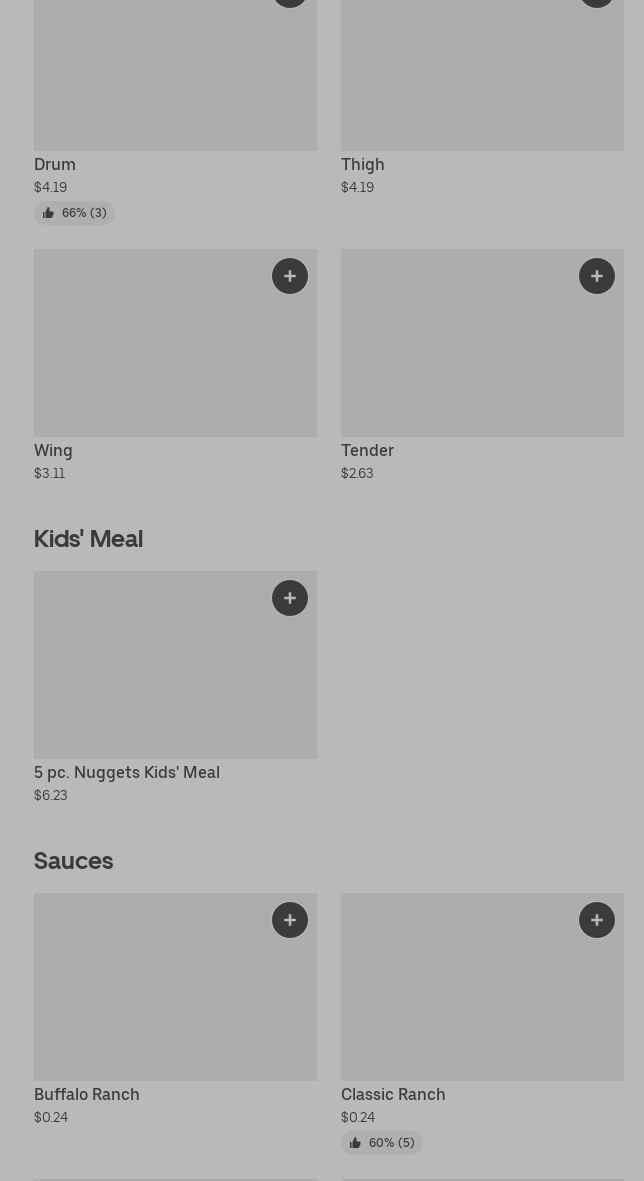The image size is (644, 1181).
Task: Add Buffalo Ranch sauce with plus icon
Action: click(290, 920)
